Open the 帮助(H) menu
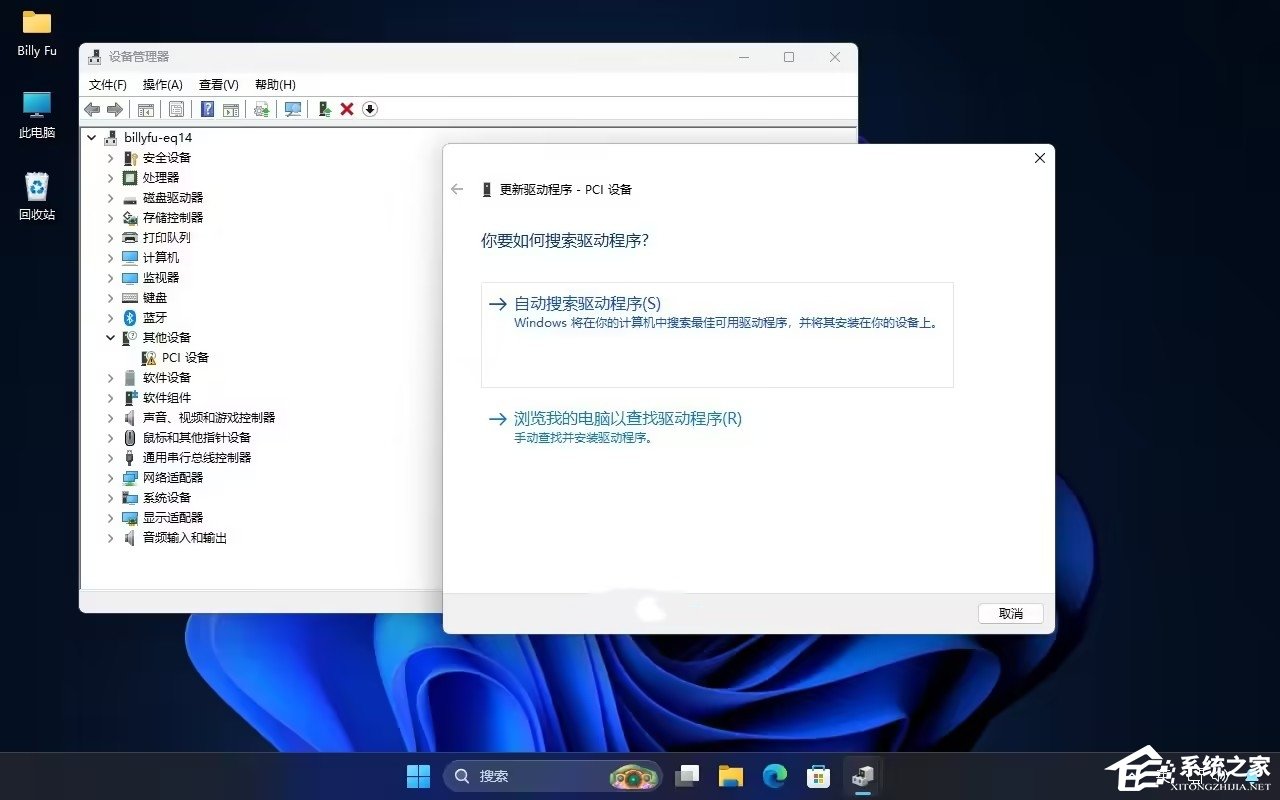 (x=275, y=85)
